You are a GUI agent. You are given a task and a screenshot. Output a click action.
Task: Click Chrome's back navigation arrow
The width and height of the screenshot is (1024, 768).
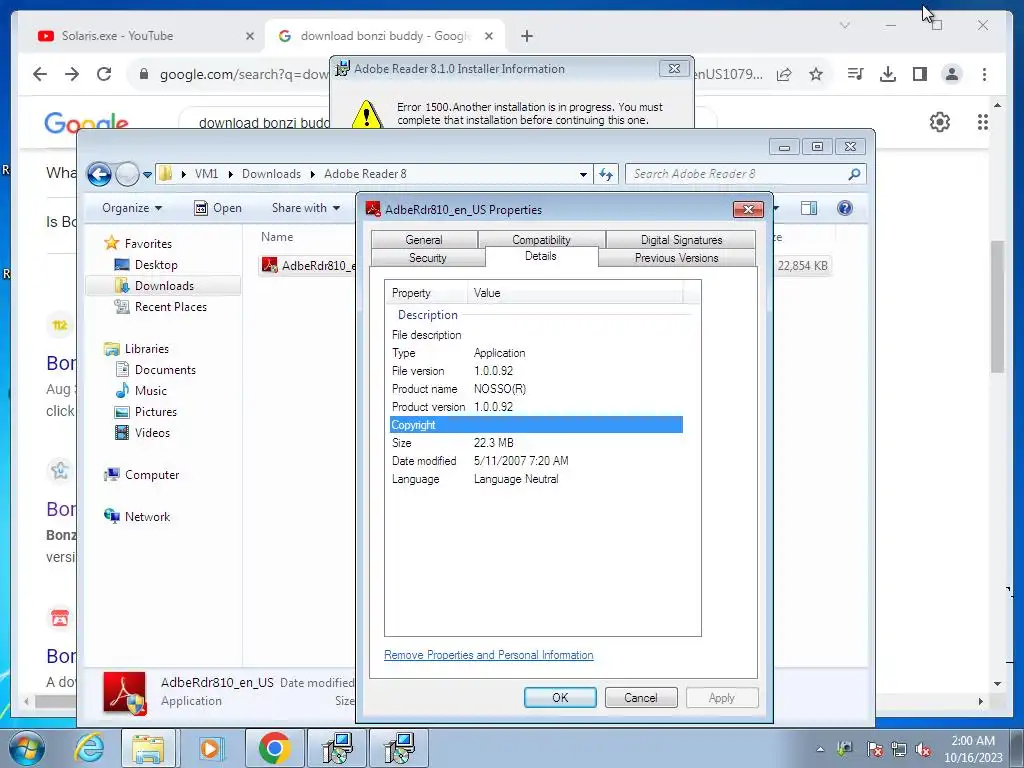pyautogui.click(x=40, y=74)
